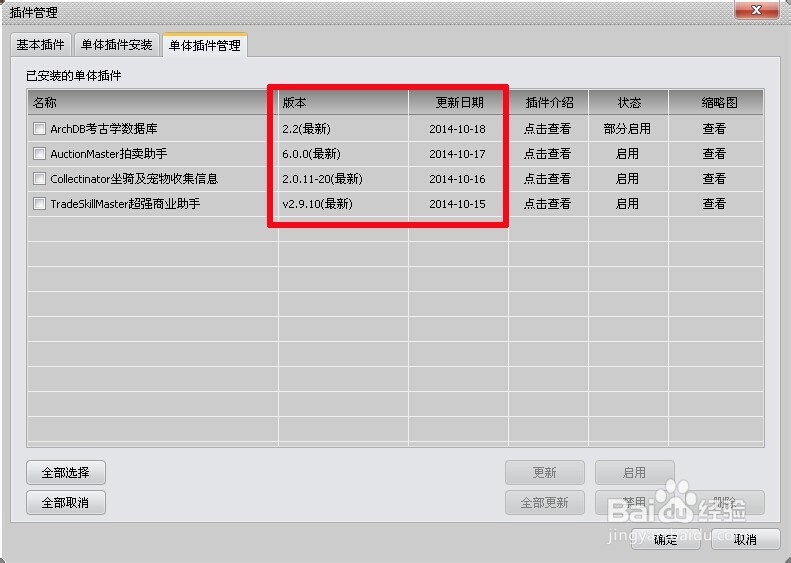This screenshot has height=563, width=791.
Task: Close the 插件管理 window
Action: pos(756,10)
